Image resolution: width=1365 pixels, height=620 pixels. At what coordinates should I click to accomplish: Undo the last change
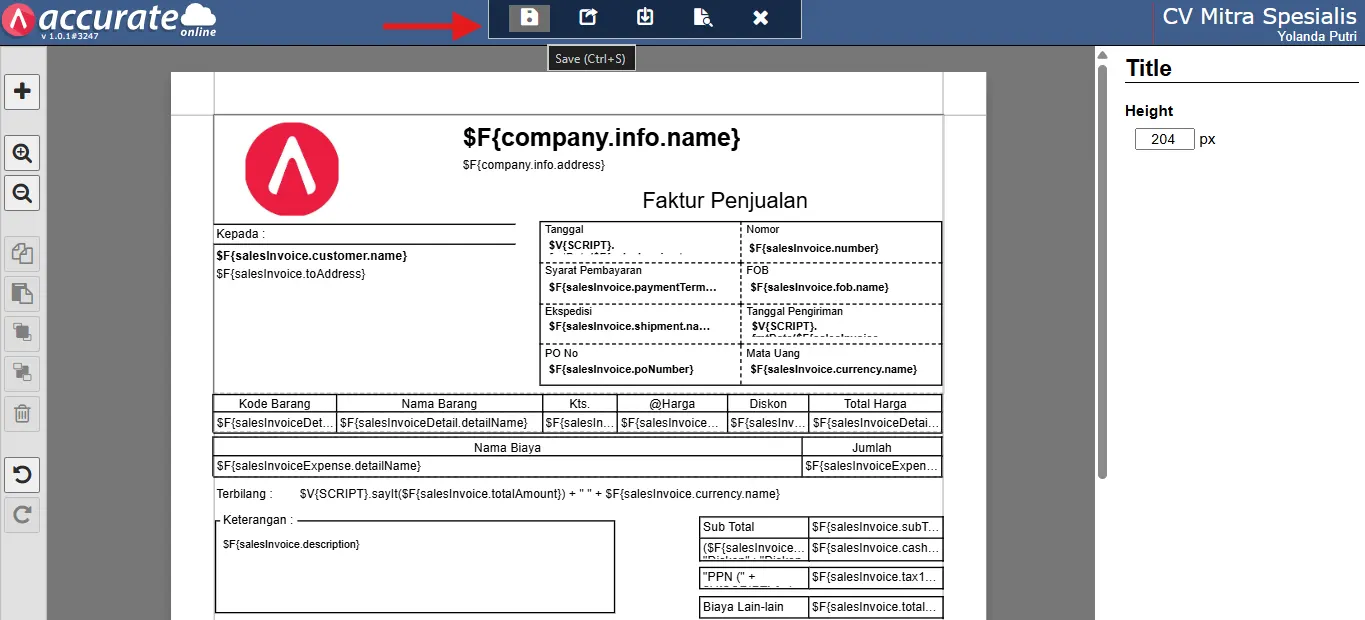click(22, 474)
